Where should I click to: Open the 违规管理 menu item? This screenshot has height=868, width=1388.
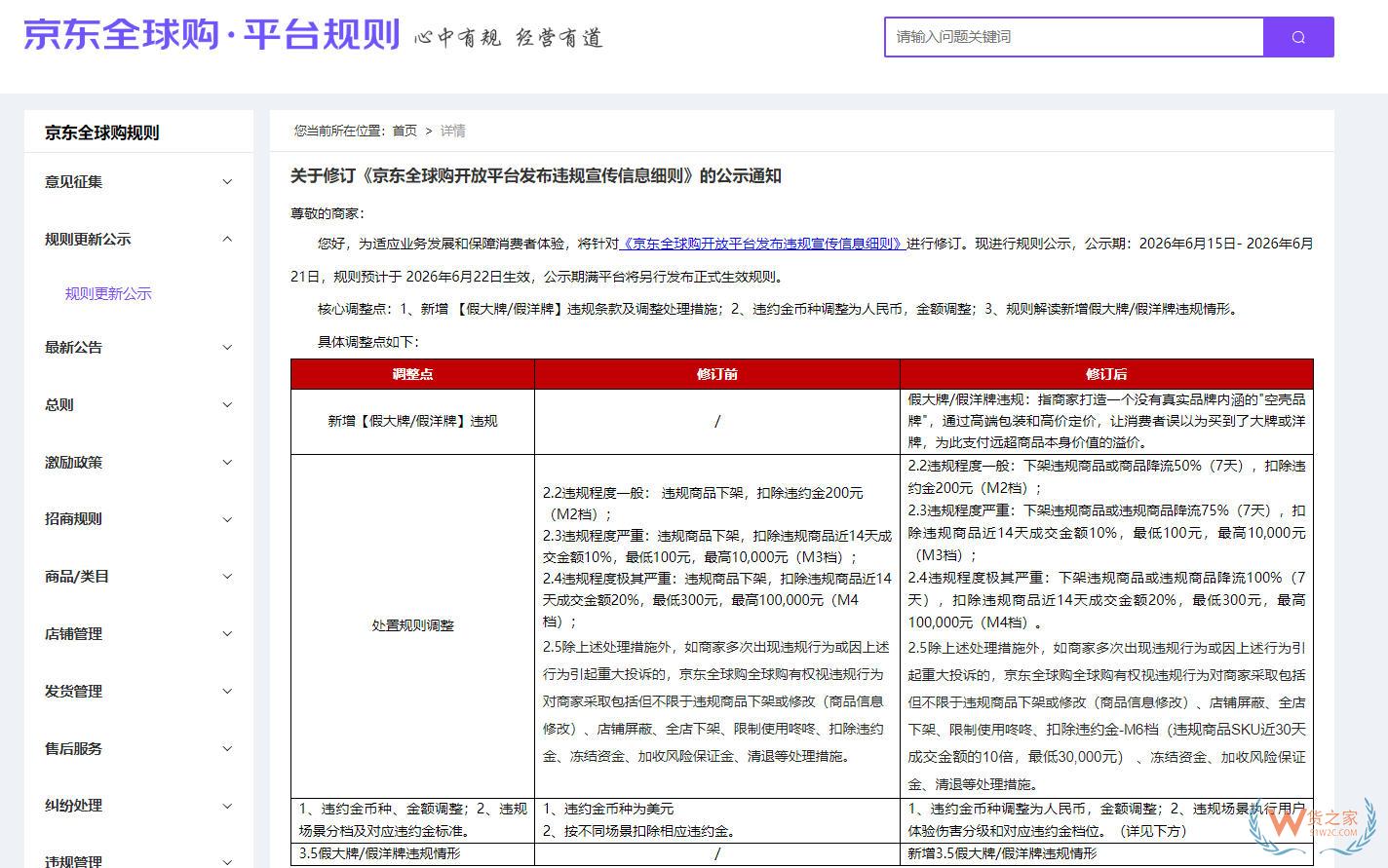pyautogui.click(x=73, y=860)
